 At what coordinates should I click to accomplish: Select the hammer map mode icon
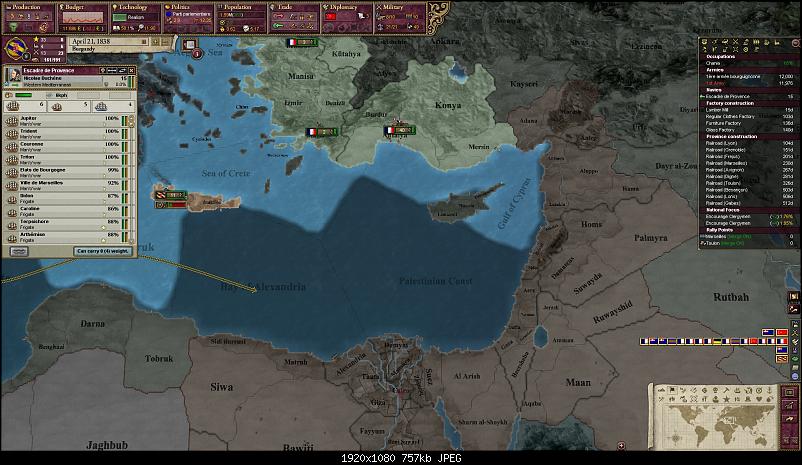[726, 390]
